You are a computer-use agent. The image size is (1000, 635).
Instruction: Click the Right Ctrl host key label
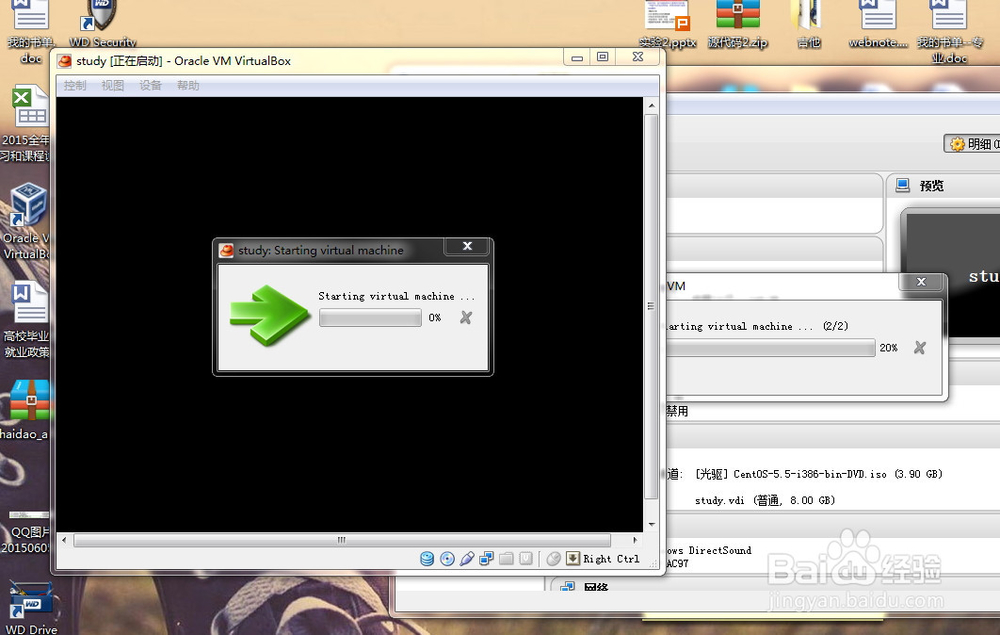(611, 559)
